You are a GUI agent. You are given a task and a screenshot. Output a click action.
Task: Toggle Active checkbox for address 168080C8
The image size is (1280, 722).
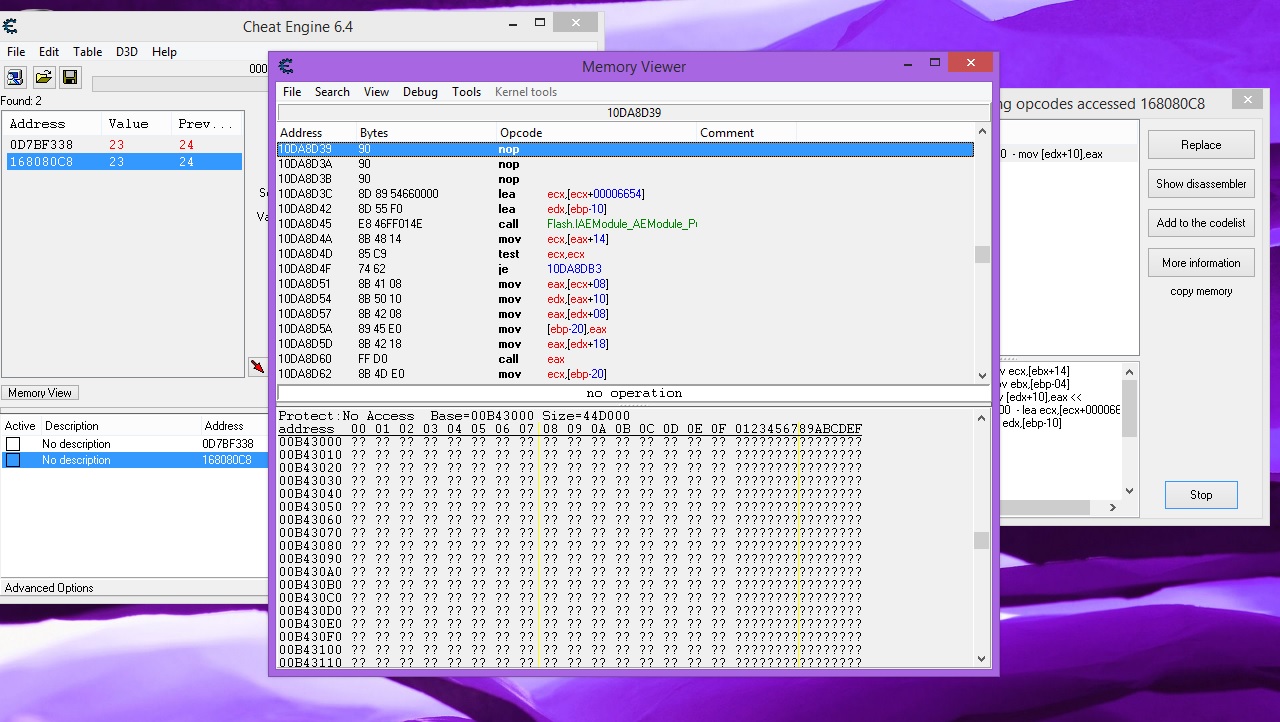click(x=13, y=460)
